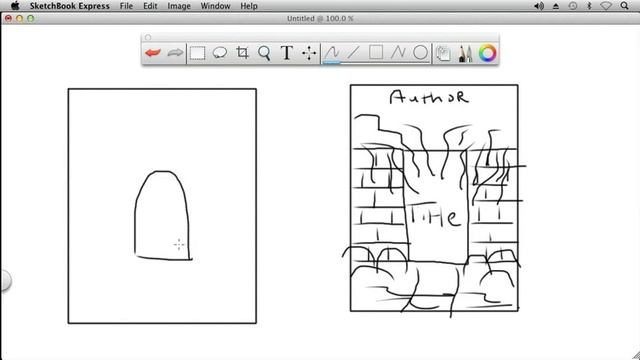Open the Apple menu
Screen dimensions: 640x360
pyautogui.click(x=15, y=6)
